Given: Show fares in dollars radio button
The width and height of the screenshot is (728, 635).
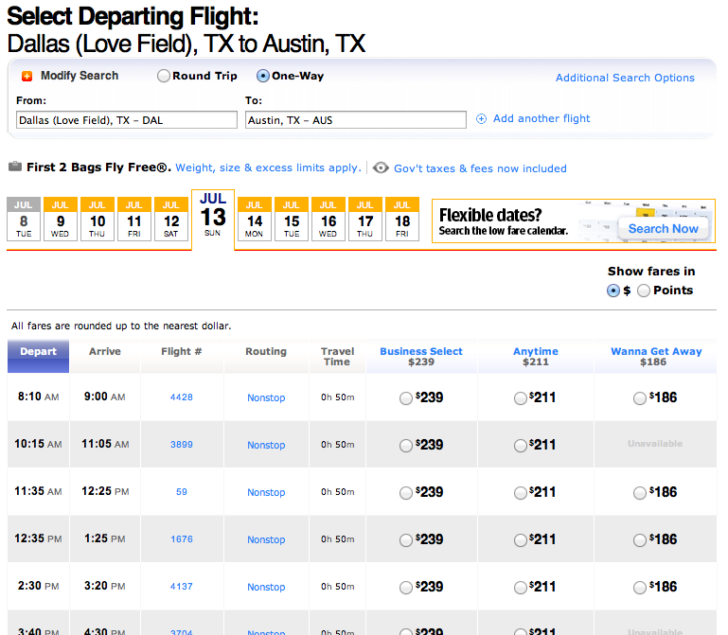Looking at the screenshot, I should pyautogui.click(x=613, y=291).
